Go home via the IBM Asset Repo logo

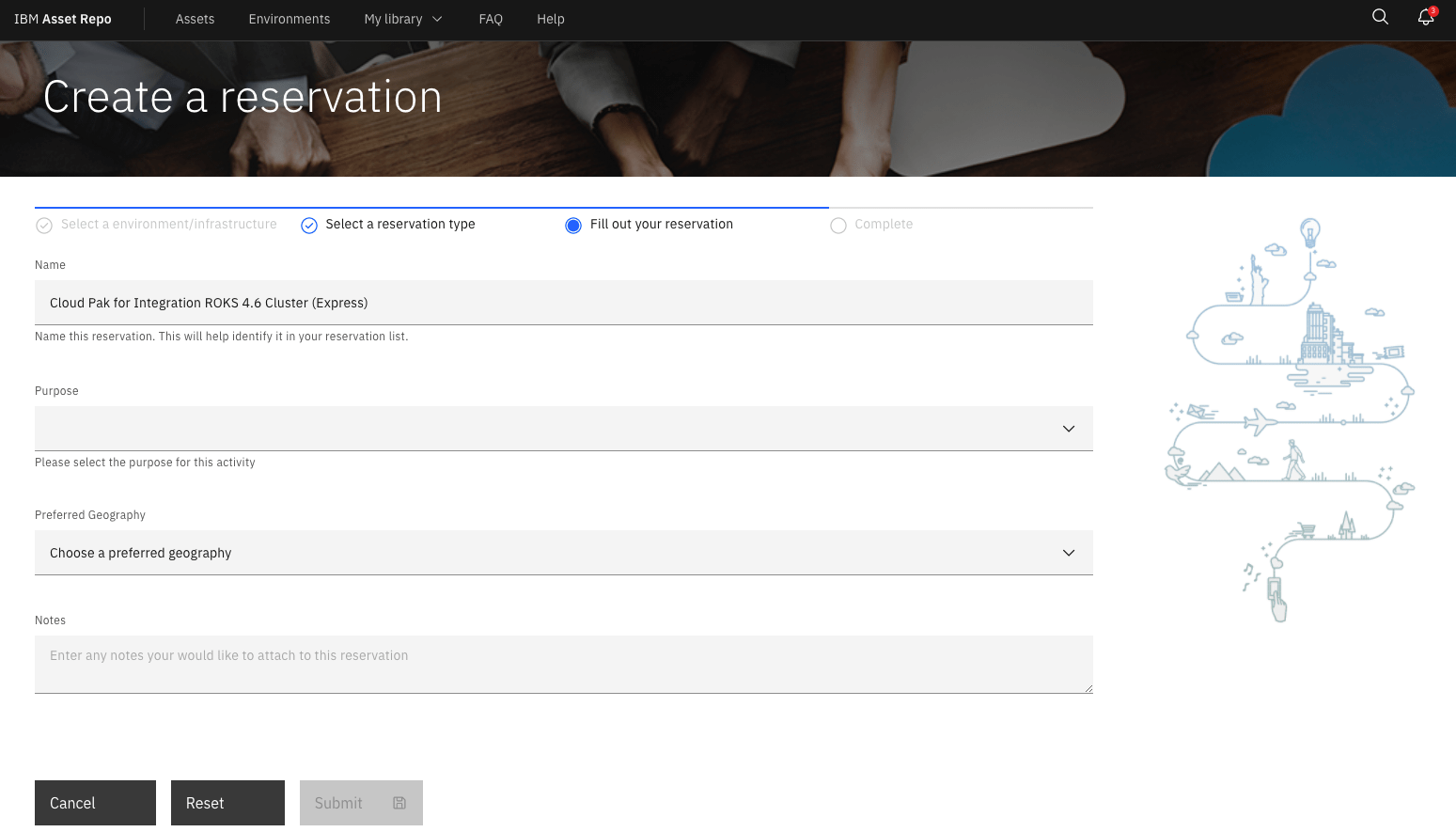click(x=62, y=18)
